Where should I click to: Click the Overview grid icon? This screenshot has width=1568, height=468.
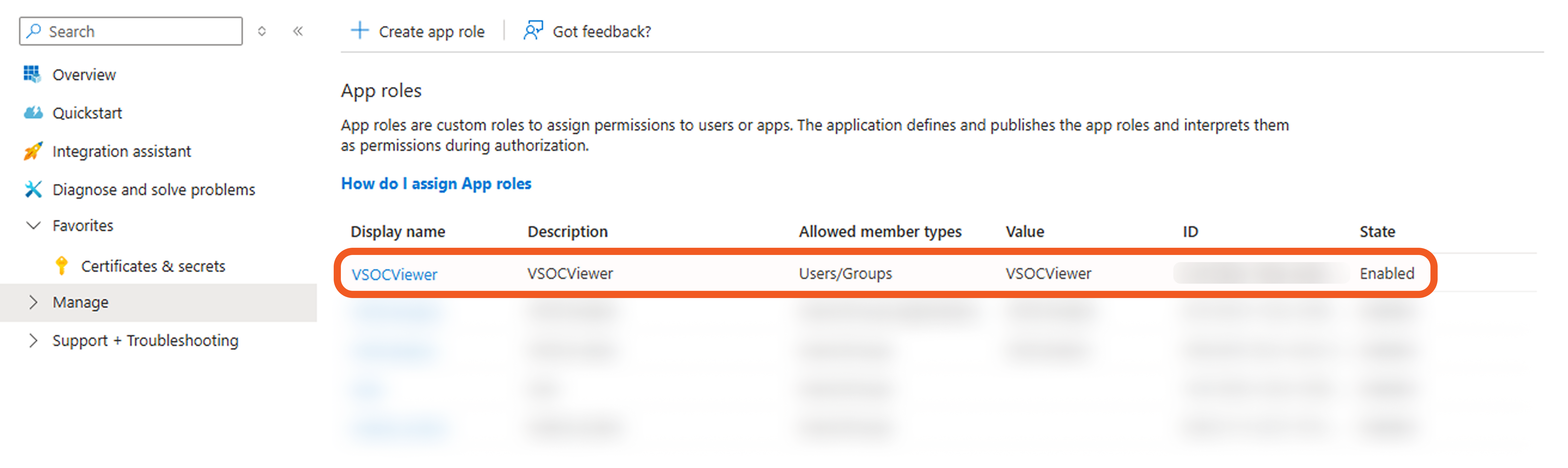pos(32,74)
